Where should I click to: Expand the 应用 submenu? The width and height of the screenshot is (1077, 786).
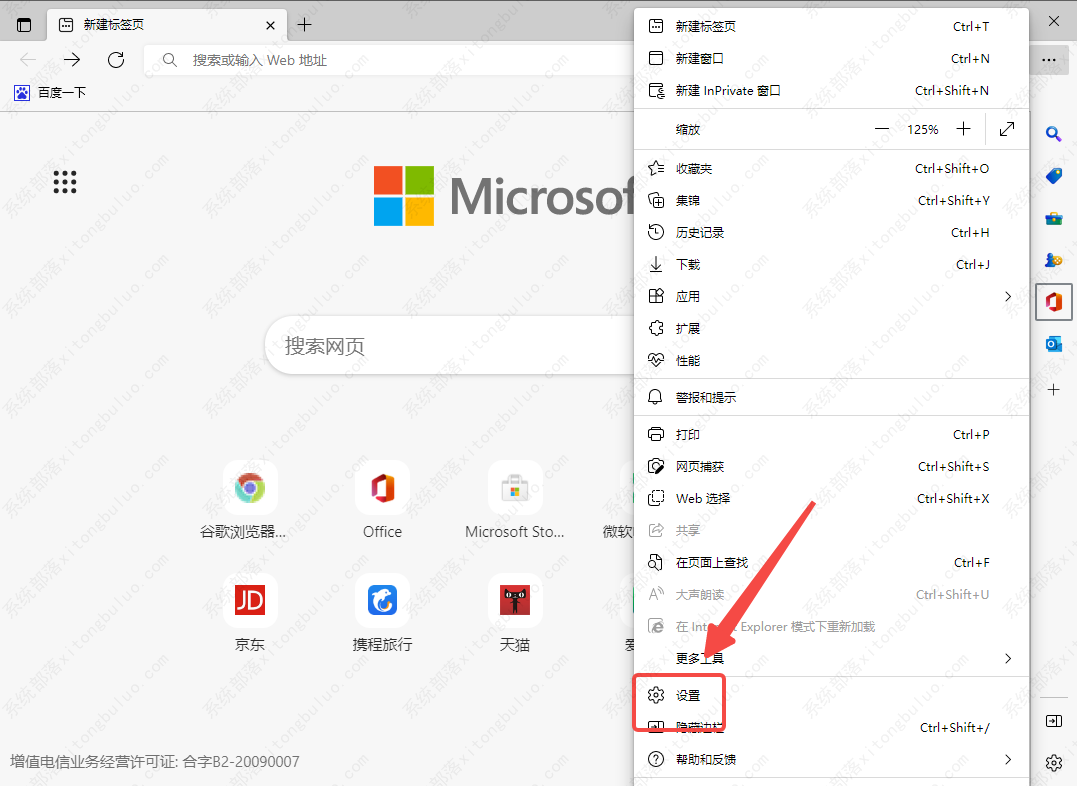pos(1007,296)
